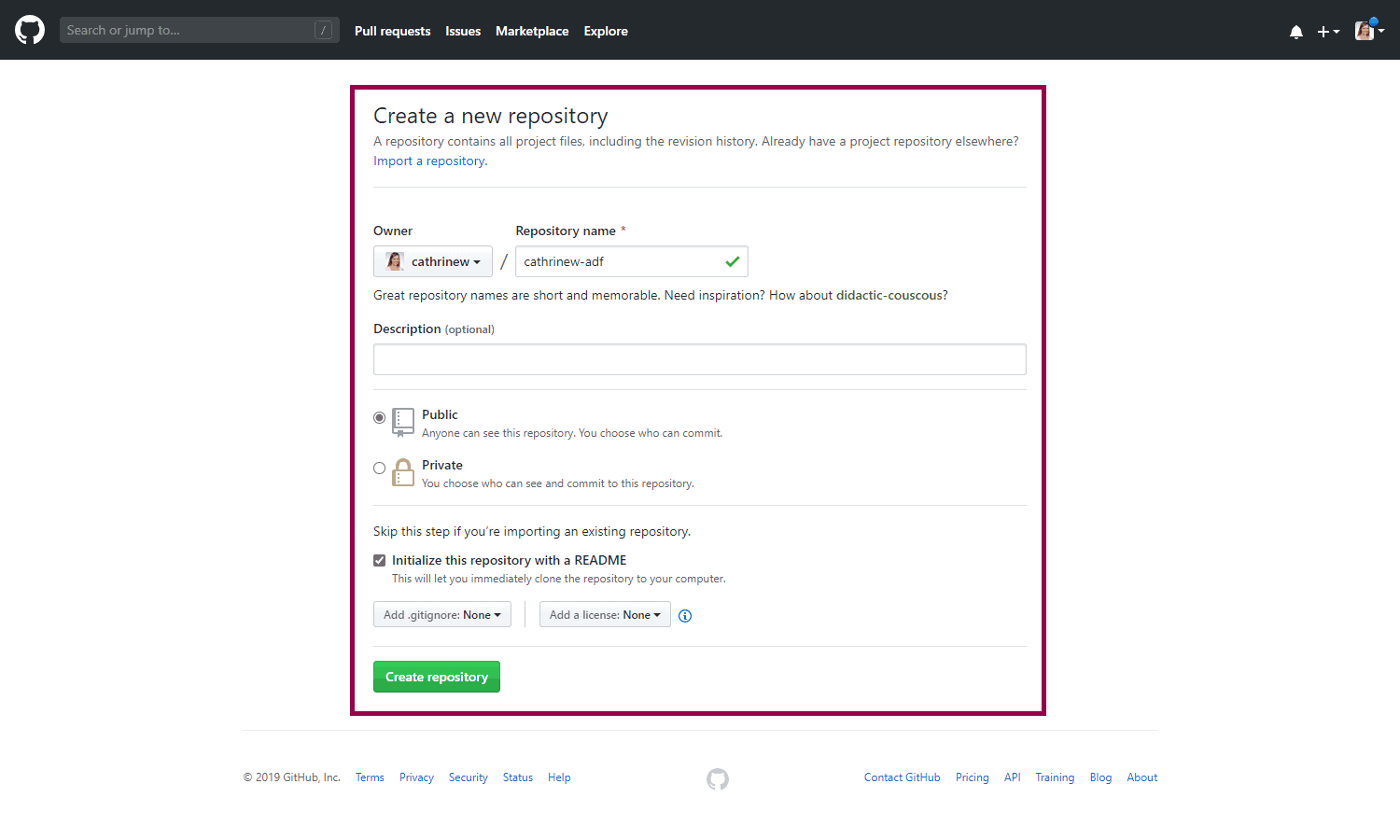Open the plus create-new menu

(x=1327, y=32)
